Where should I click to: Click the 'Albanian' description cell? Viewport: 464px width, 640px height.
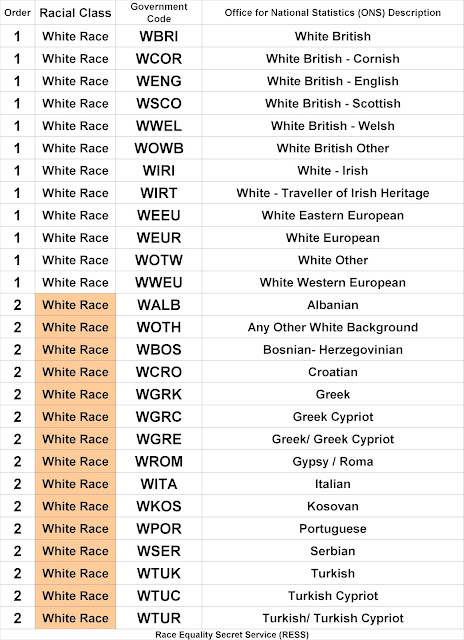click(x=333, y=305)
